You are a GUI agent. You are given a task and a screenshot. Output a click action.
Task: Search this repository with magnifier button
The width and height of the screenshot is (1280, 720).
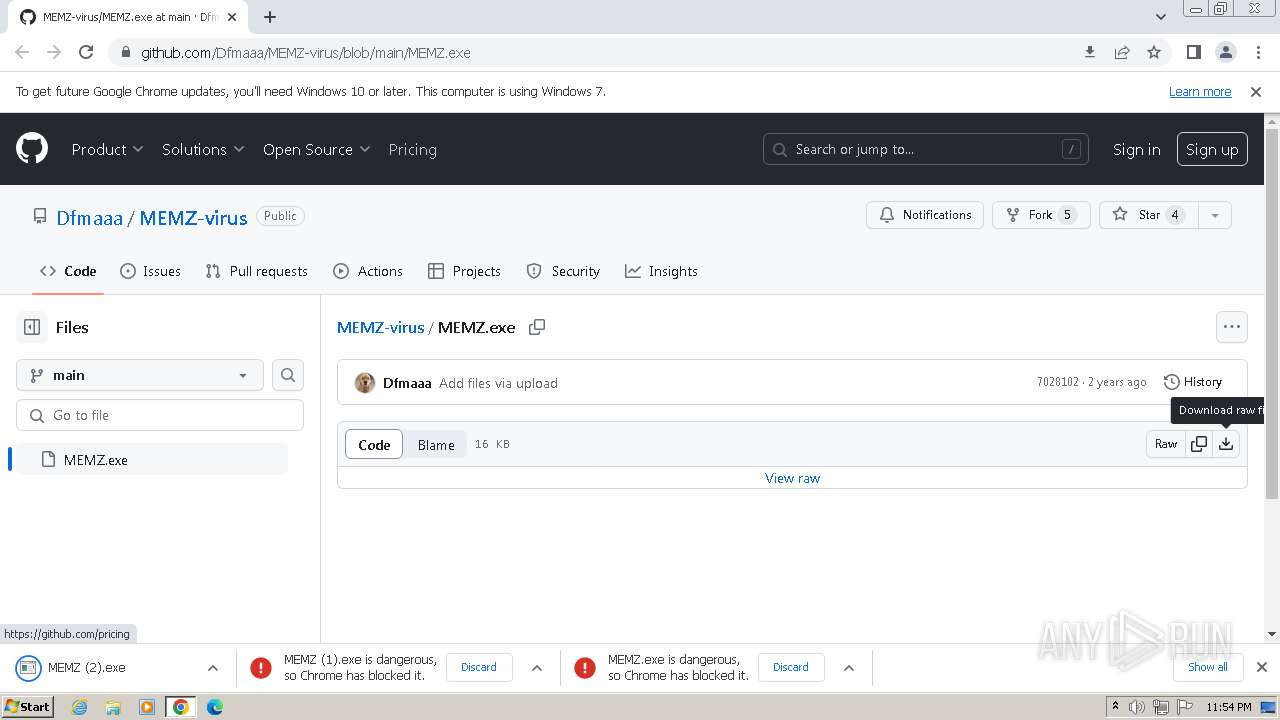(x=288, y=375)
